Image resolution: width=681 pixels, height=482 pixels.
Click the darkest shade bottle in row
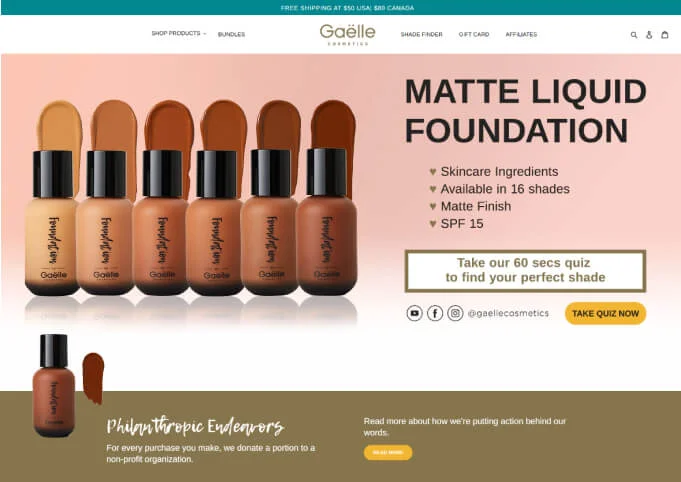pyautogui.click(x=327, y=221)
